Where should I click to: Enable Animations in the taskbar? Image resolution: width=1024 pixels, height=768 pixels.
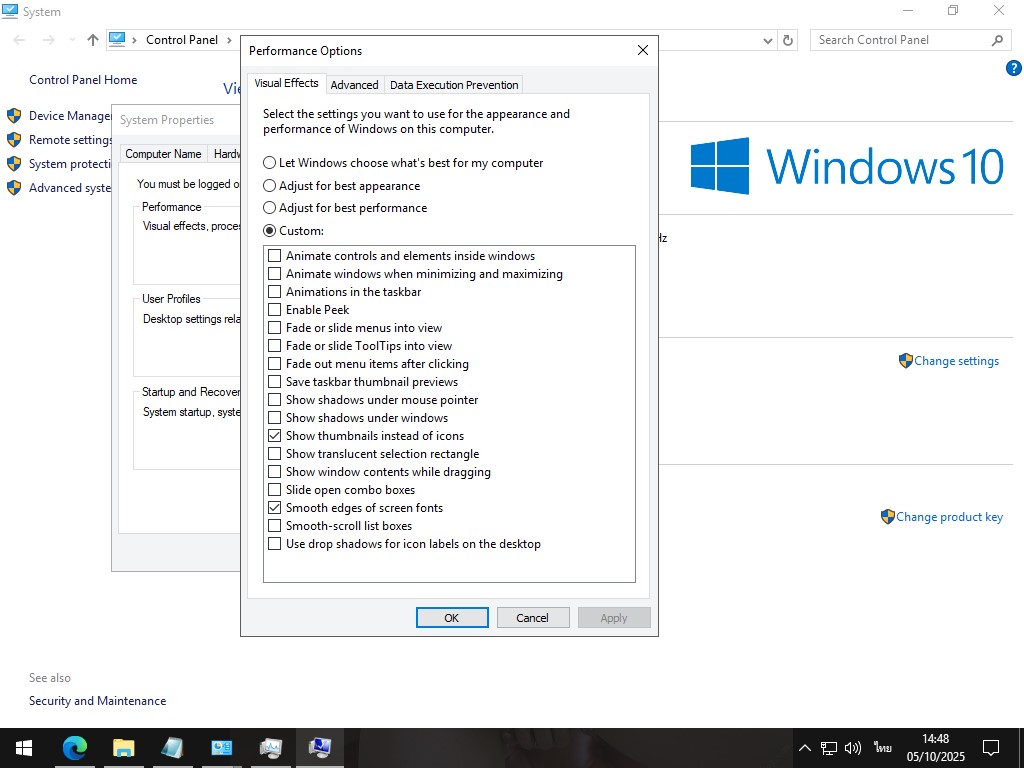[274, 292]
